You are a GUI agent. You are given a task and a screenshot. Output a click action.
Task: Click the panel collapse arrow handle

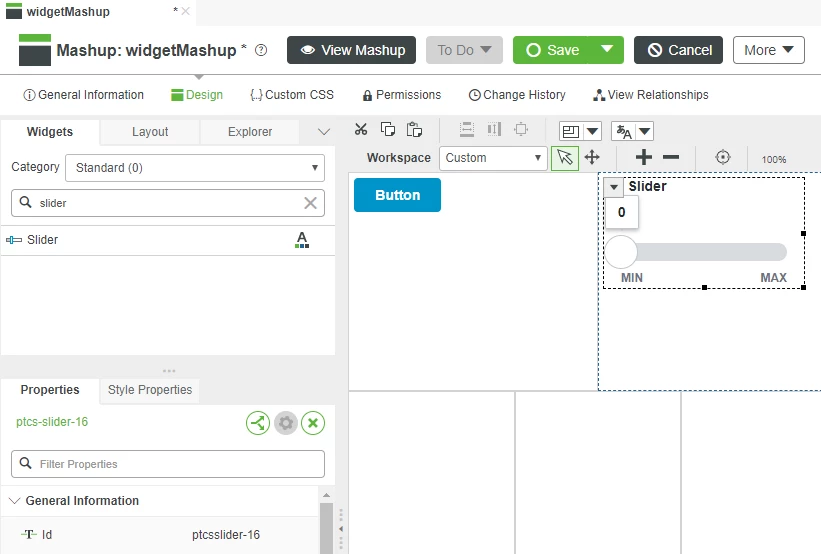point(341,529)
